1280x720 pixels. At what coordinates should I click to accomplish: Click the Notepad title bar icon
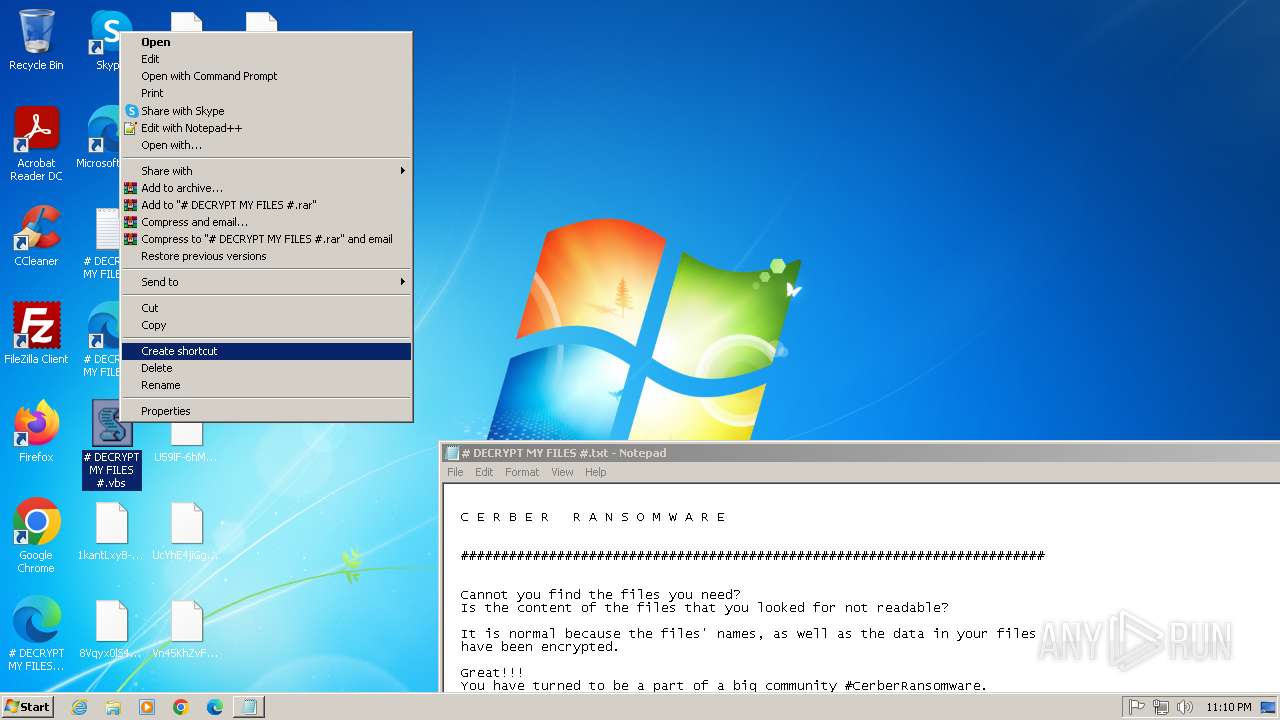(452, 453)
